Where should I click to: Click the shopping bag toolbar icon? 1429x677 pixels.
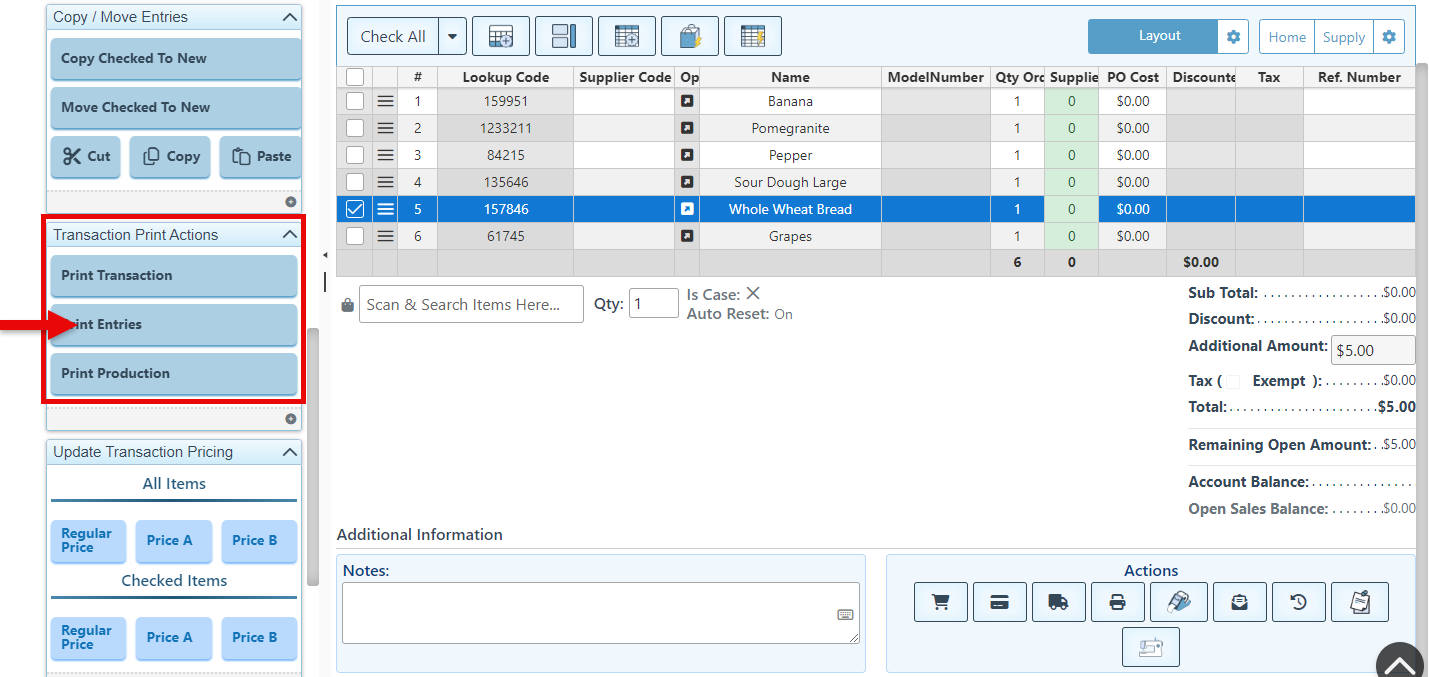coord(689,37)
